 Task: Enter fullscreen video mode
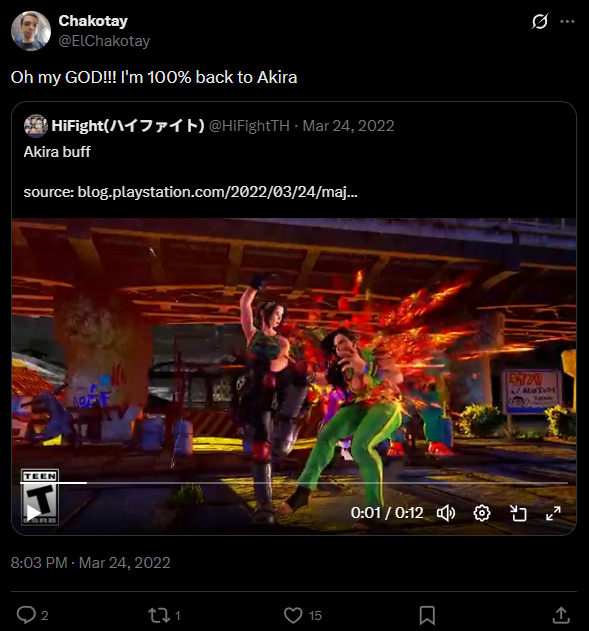[553, 513]
